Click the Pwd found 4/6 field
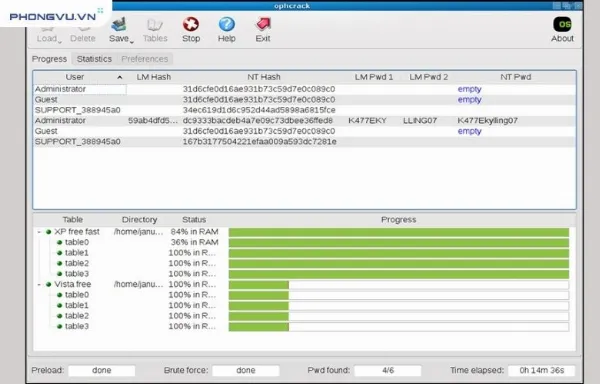This screenshot has height=384, width=600. [388, 370]
